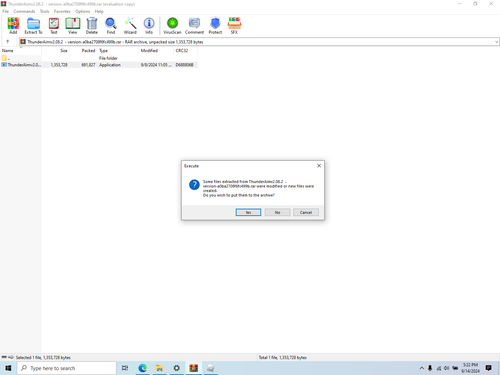
Task: Open Task View on taskbar
Action: [x=125, y=368]
